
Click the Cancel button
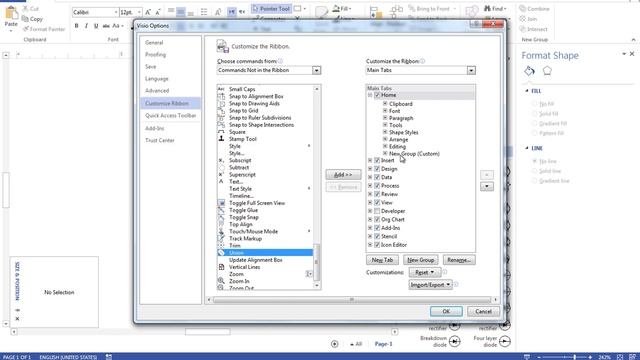(x=483, y=311)
